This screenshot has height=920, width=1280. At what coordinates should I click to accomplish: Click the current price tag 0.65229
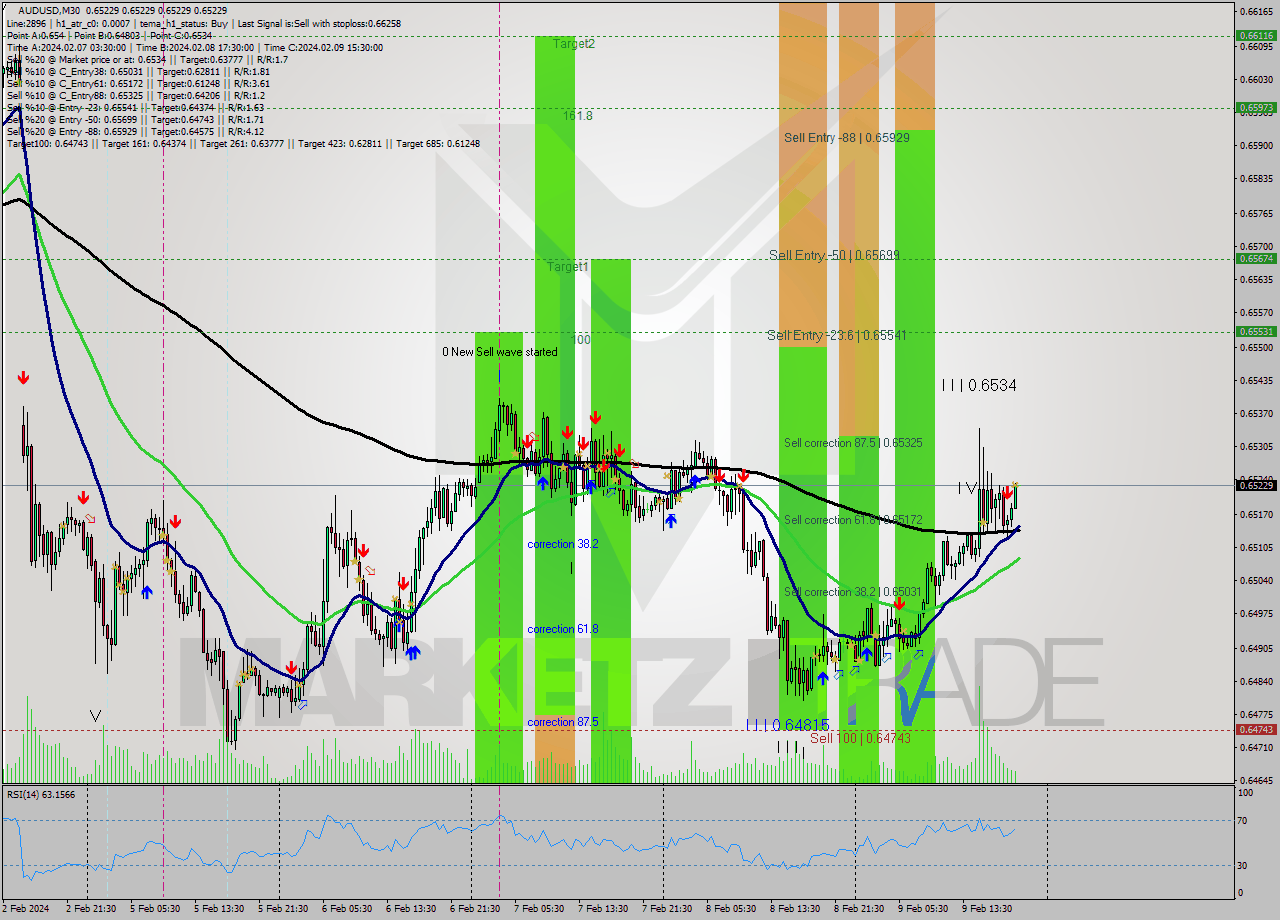coord(1256,485)
